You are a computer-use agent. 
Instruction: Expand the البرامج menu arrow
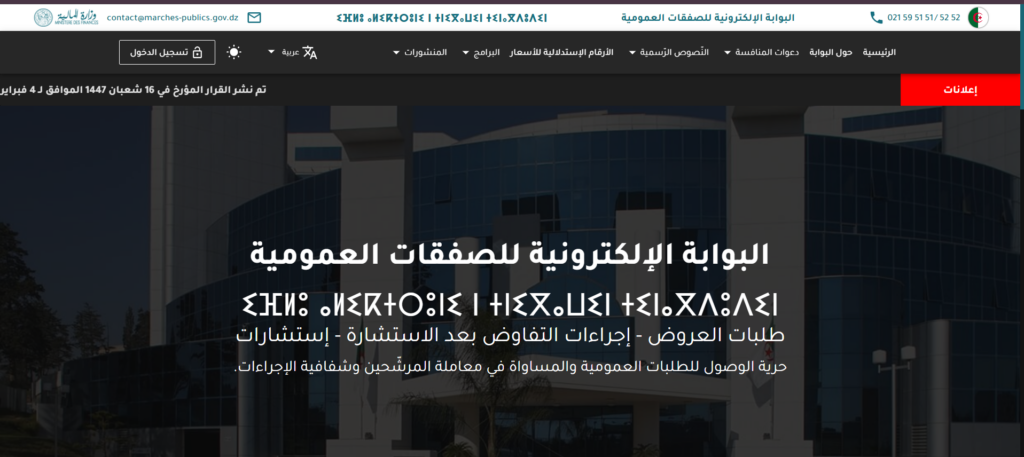(x=466, y=52)
